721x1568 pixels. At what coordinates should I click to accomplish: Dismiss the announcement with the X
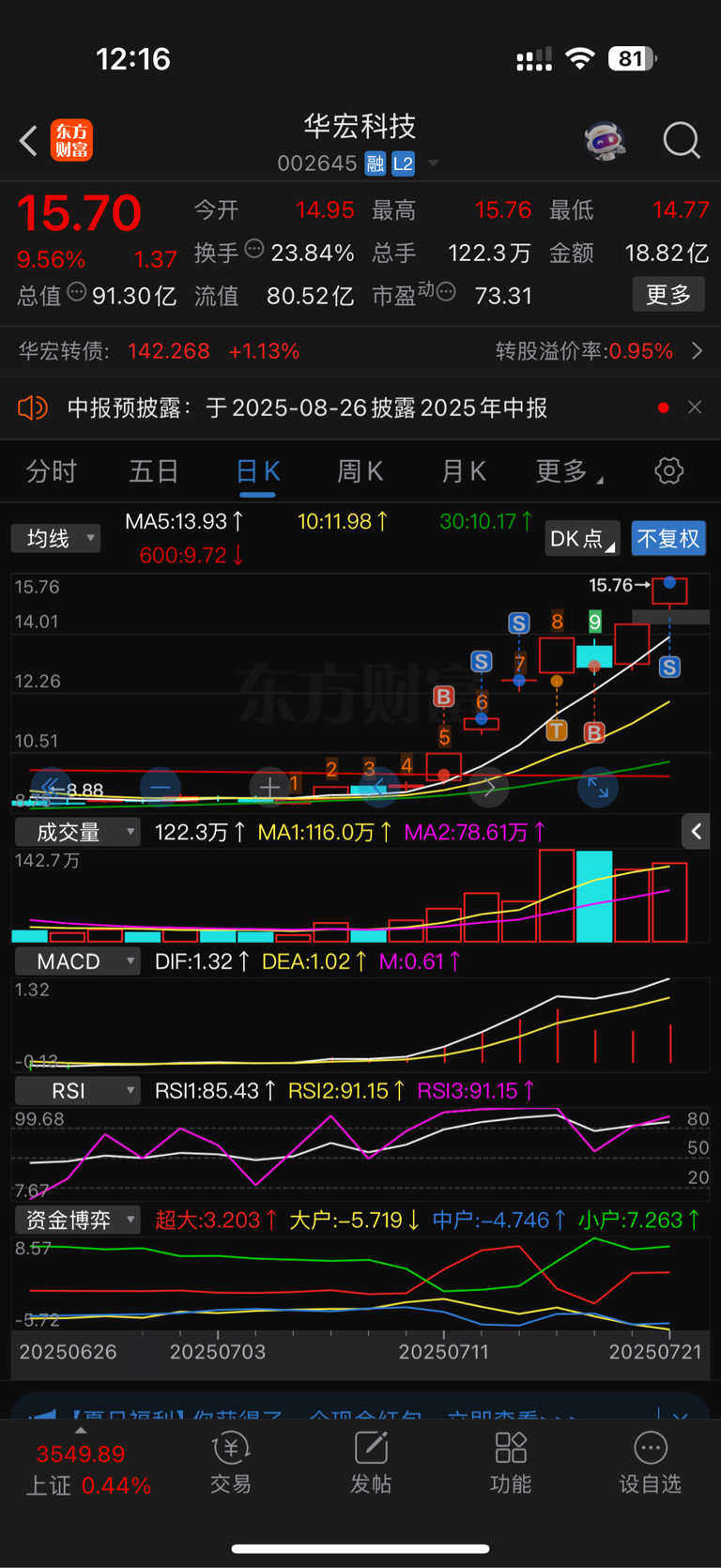click(695, 407)
